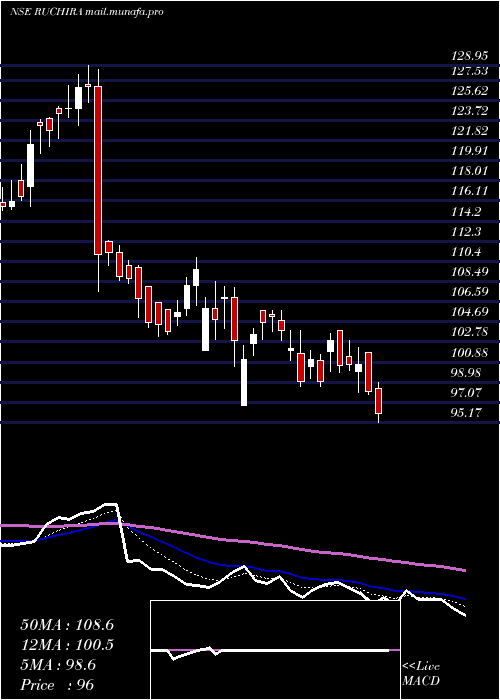
Task: Click the last red candlestick near 96
Action: pos(379,400)
